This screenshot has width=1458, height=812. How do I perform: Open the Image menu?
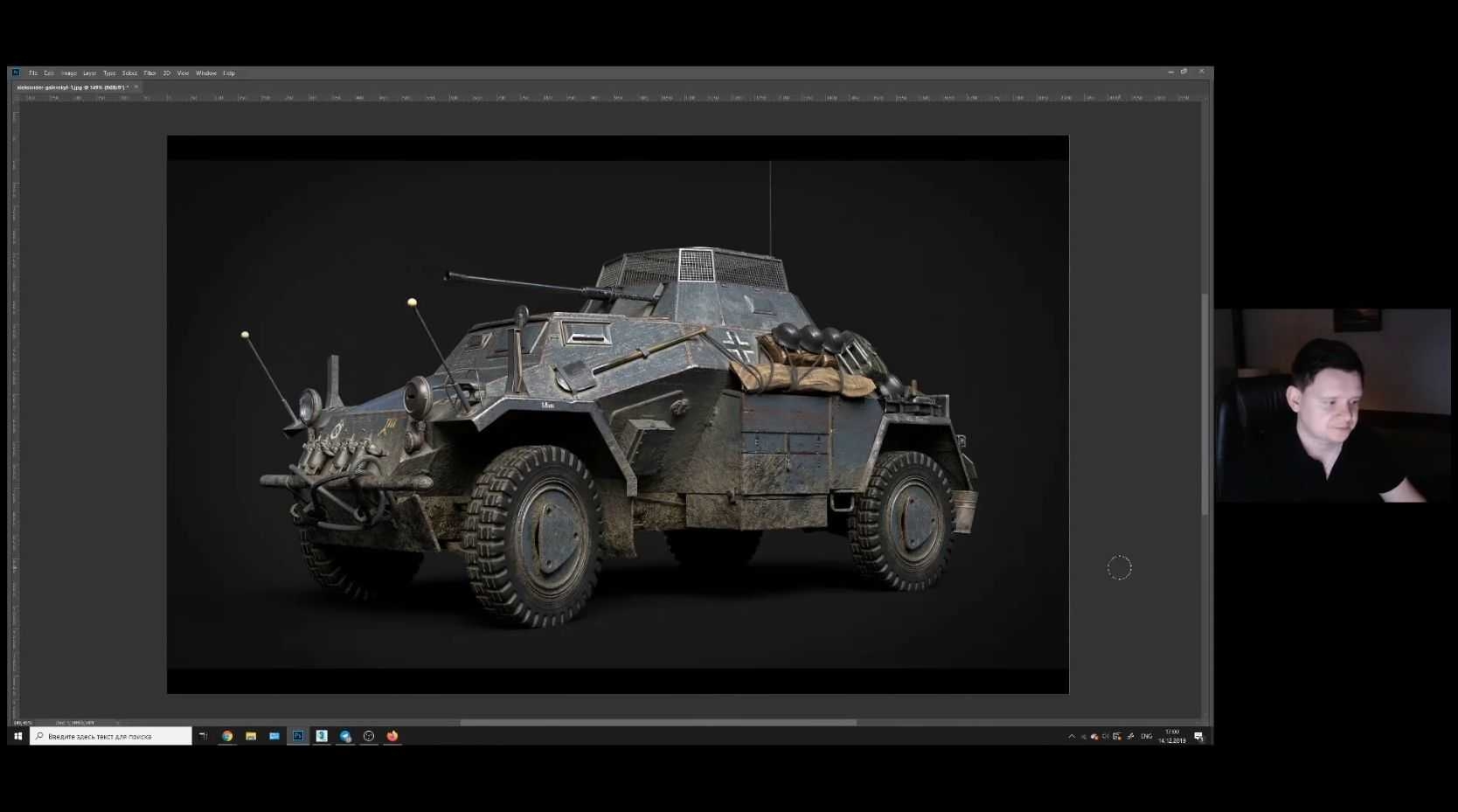click(69, 73)
